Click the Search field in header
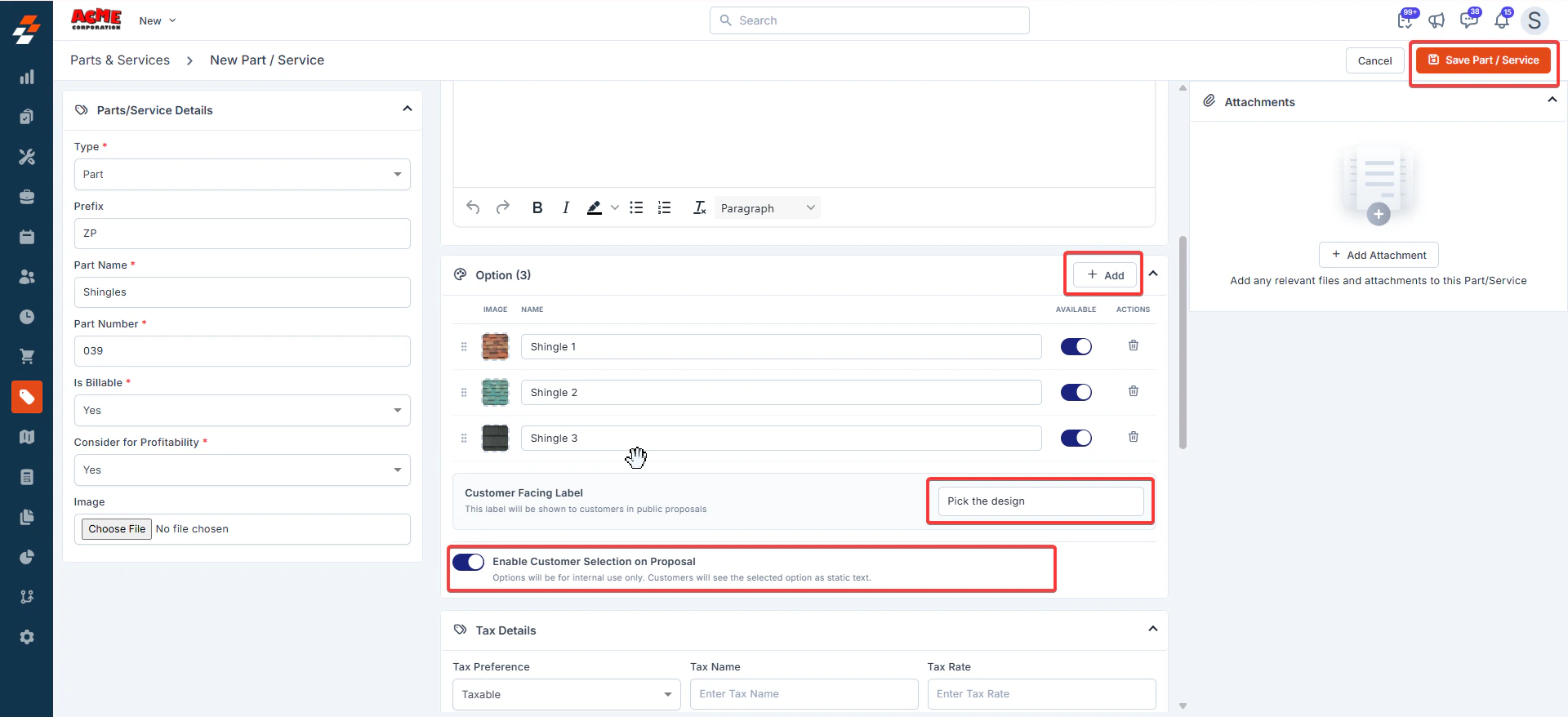 click(x=869, y=20)
